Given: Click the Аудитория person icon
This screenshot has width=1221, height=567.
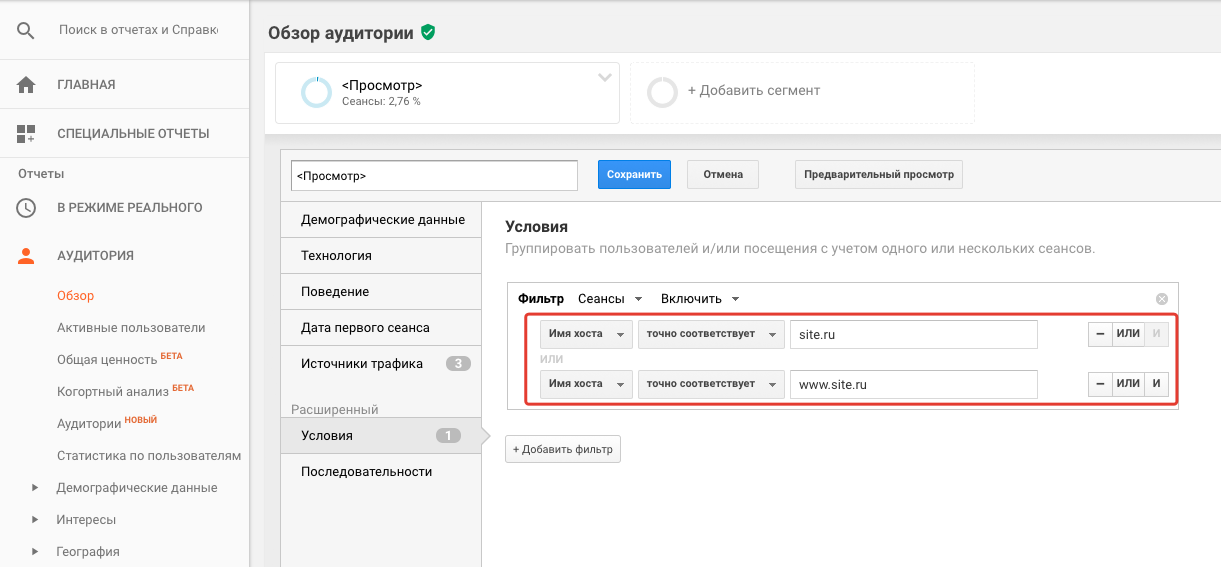Looking at the screenshot, I should click(x=26, y=256).
